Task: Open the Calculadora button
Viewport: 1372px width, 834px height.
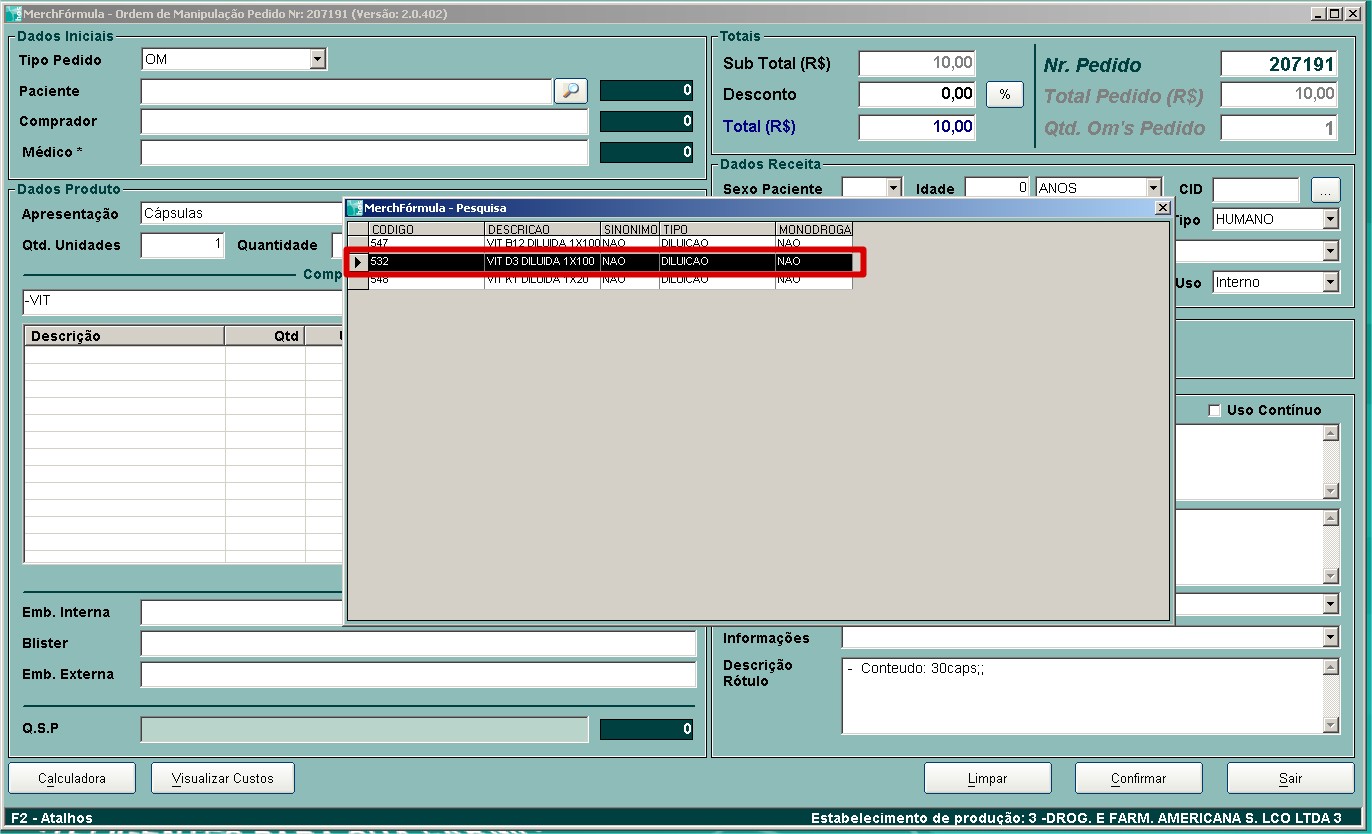Action: pos(72,778)
